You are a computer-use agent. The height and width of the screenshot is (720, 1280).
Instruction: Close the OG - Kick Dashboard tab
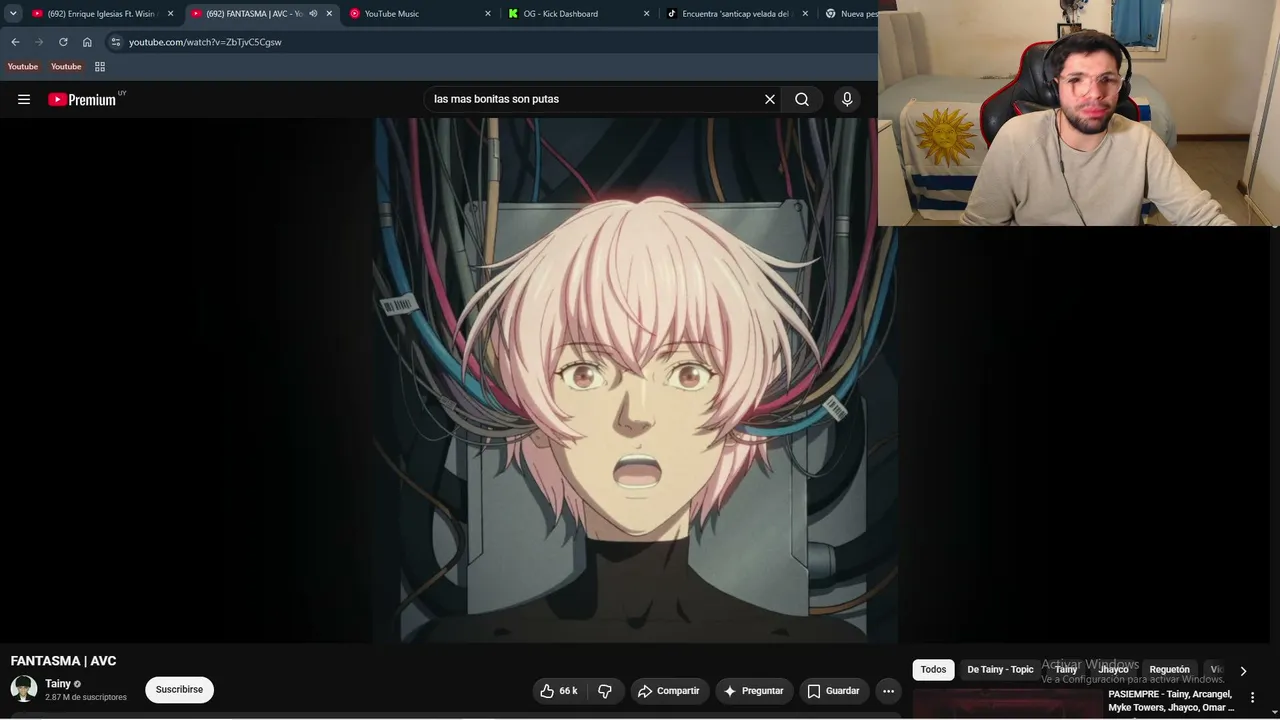(x=646, y=14)
